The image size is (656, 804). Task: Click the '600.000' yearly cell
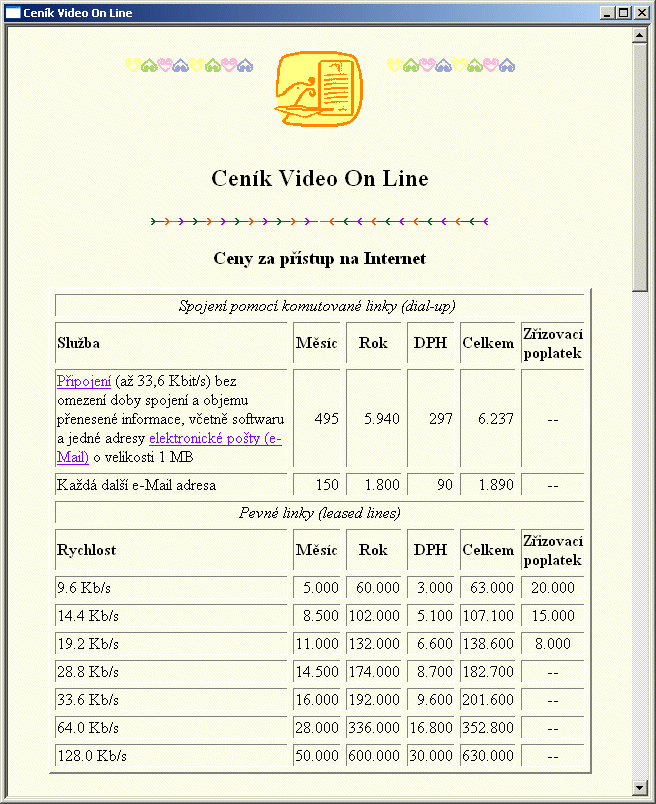coord(374,756)
